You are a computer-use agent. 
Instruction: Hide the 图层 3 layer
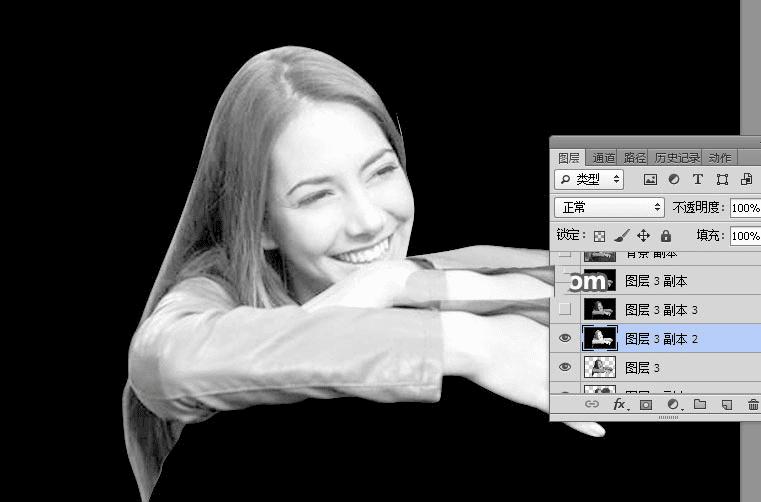(565, 367)
